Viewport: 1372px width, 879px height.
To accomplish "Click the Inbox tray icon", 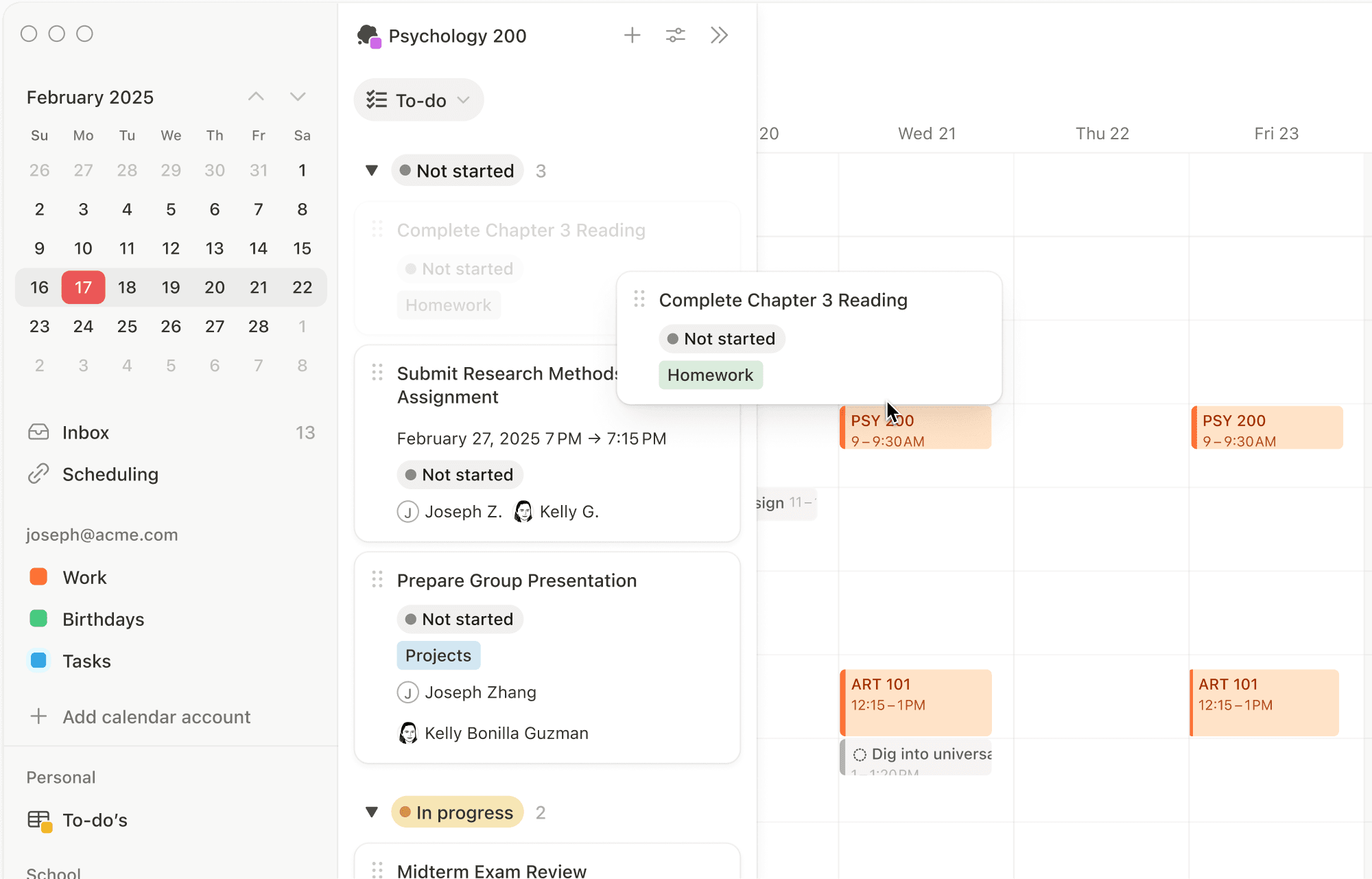I will tap(38, 432).
